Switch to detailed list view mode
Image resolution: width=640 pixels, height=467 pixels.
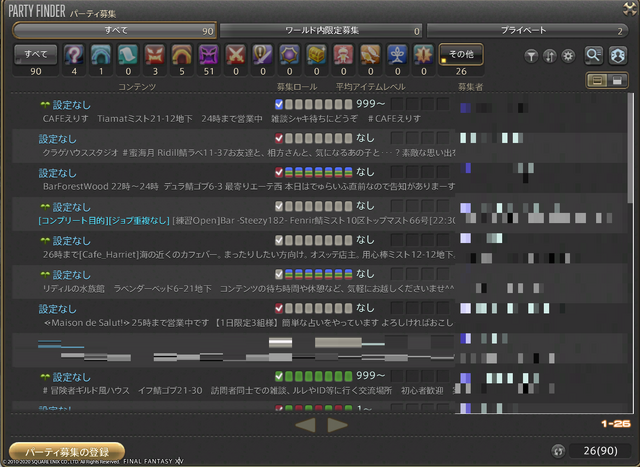pos(597,79)
